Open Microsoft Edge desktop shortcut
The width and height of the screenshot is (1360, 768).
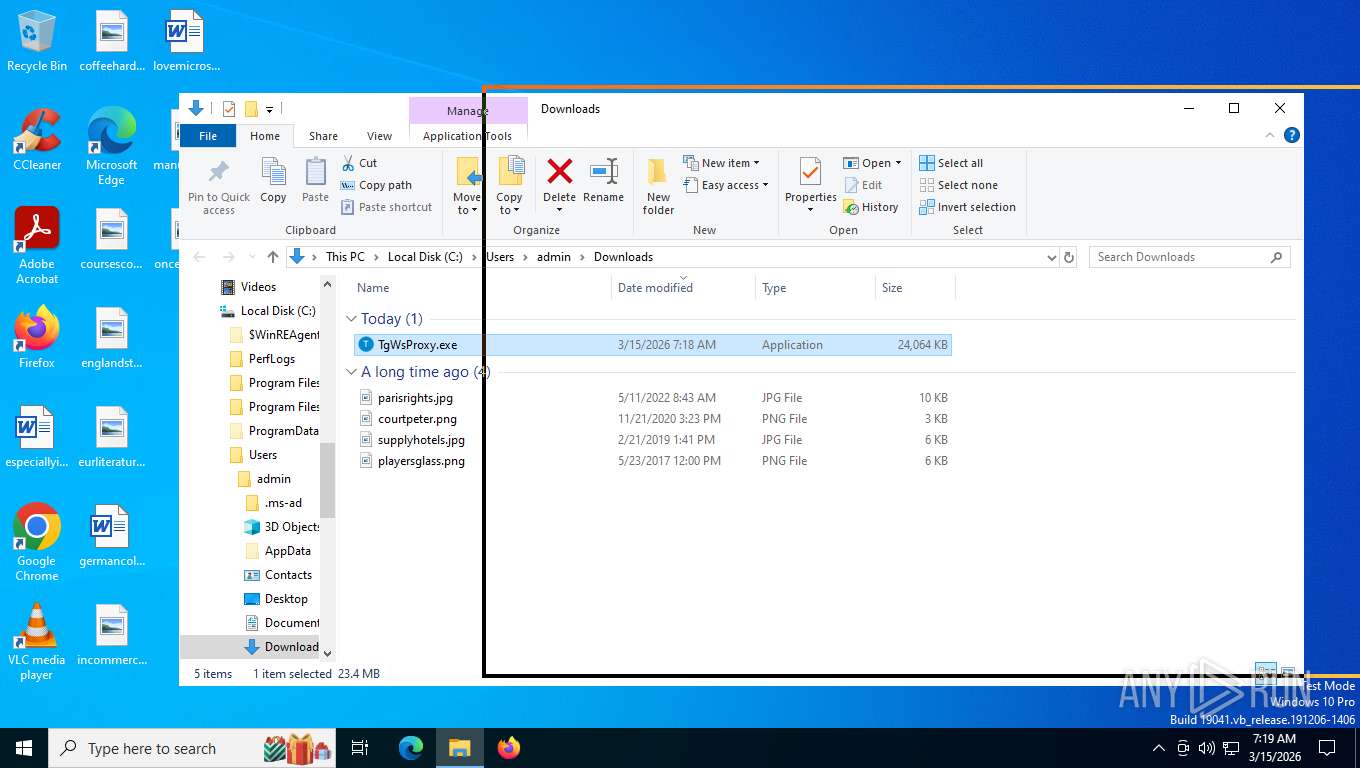(x=111, y=147)
